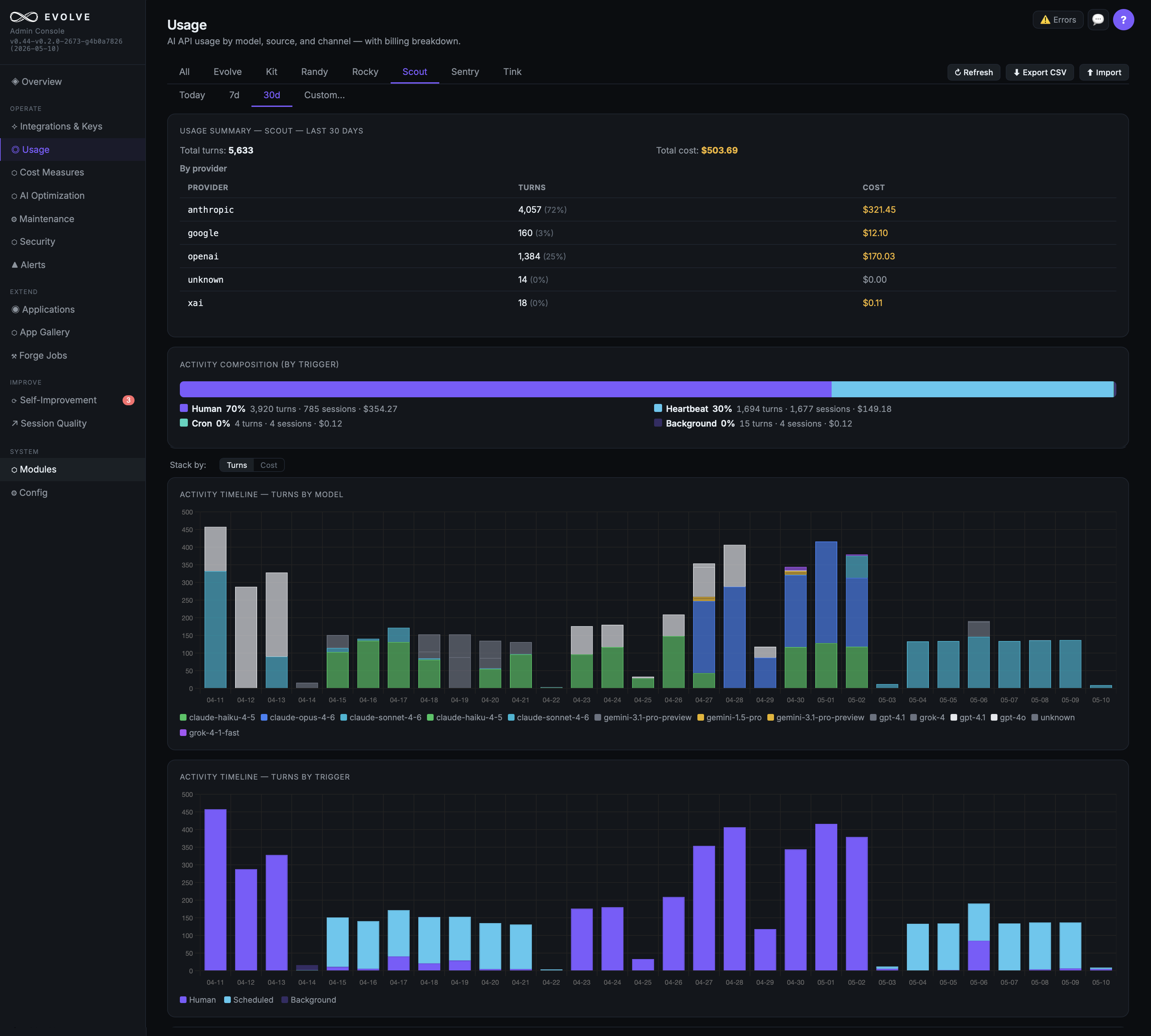Click the xai provider name
This screenshot has height=1036, width=1151.
195,303
